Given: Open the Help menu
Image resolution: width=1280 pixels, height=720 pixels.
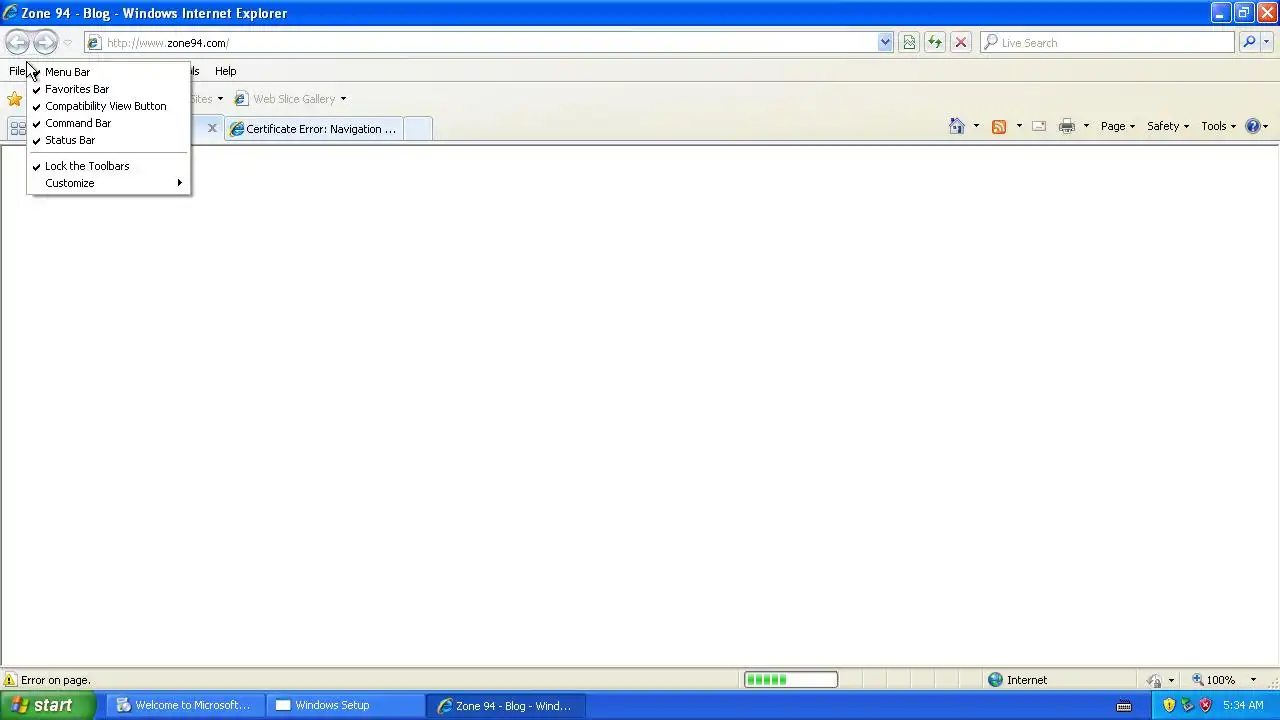Looking at the screenshot, I should point(225,71).
